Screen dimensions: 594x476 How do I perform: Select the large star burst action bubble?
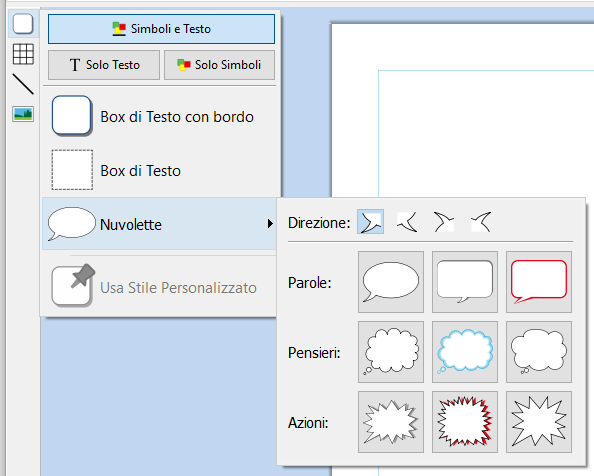(x=539, y=422)
